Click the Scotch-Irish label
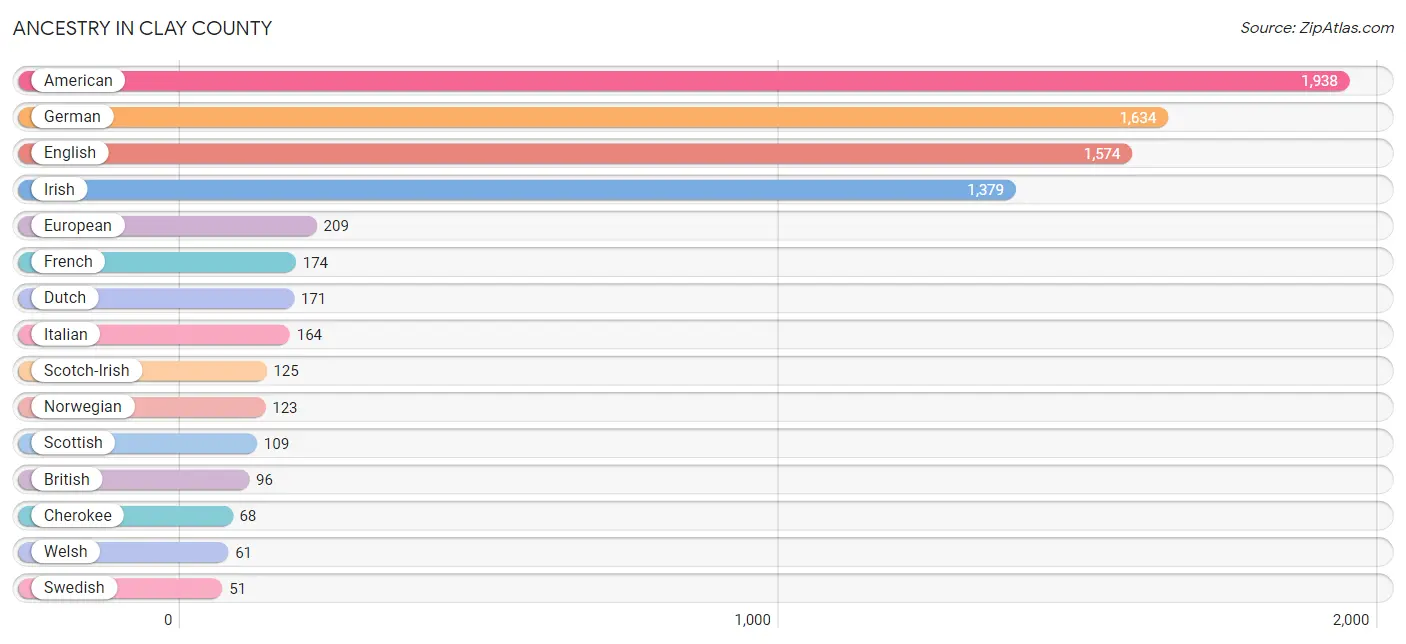 click(x=86, y=371)
